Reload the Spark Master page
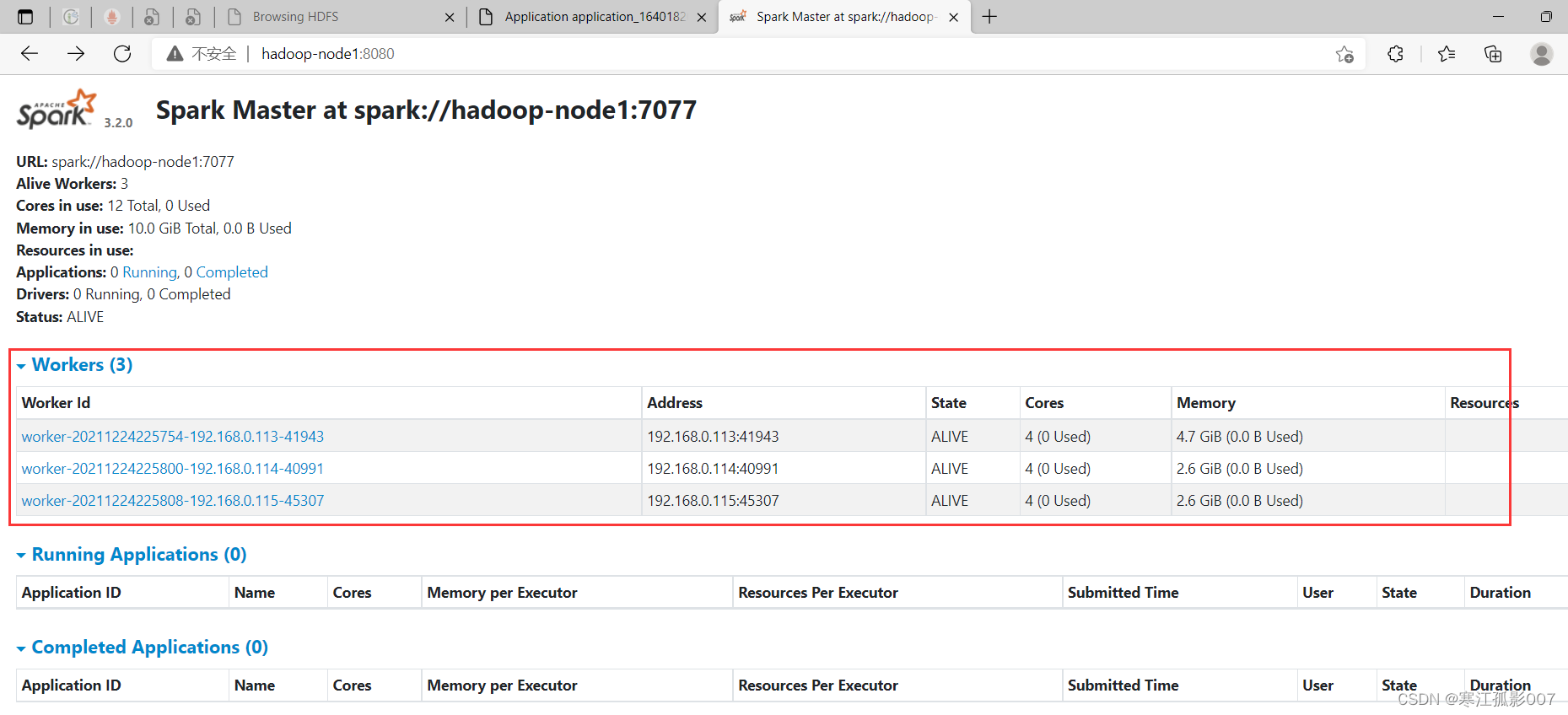Screen dimensions: 1568x715 122,54
